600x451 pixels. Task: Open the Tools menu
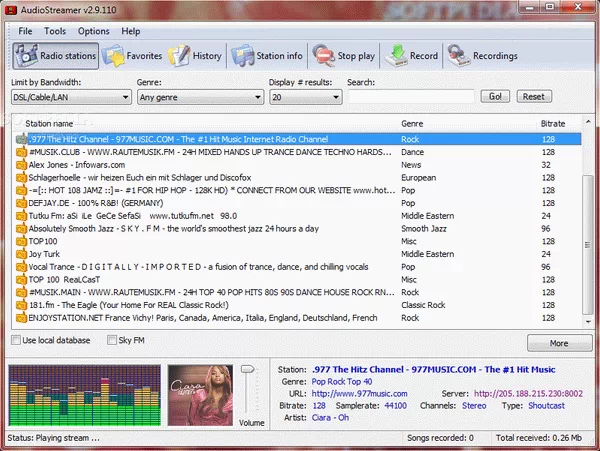coord(55,31)
